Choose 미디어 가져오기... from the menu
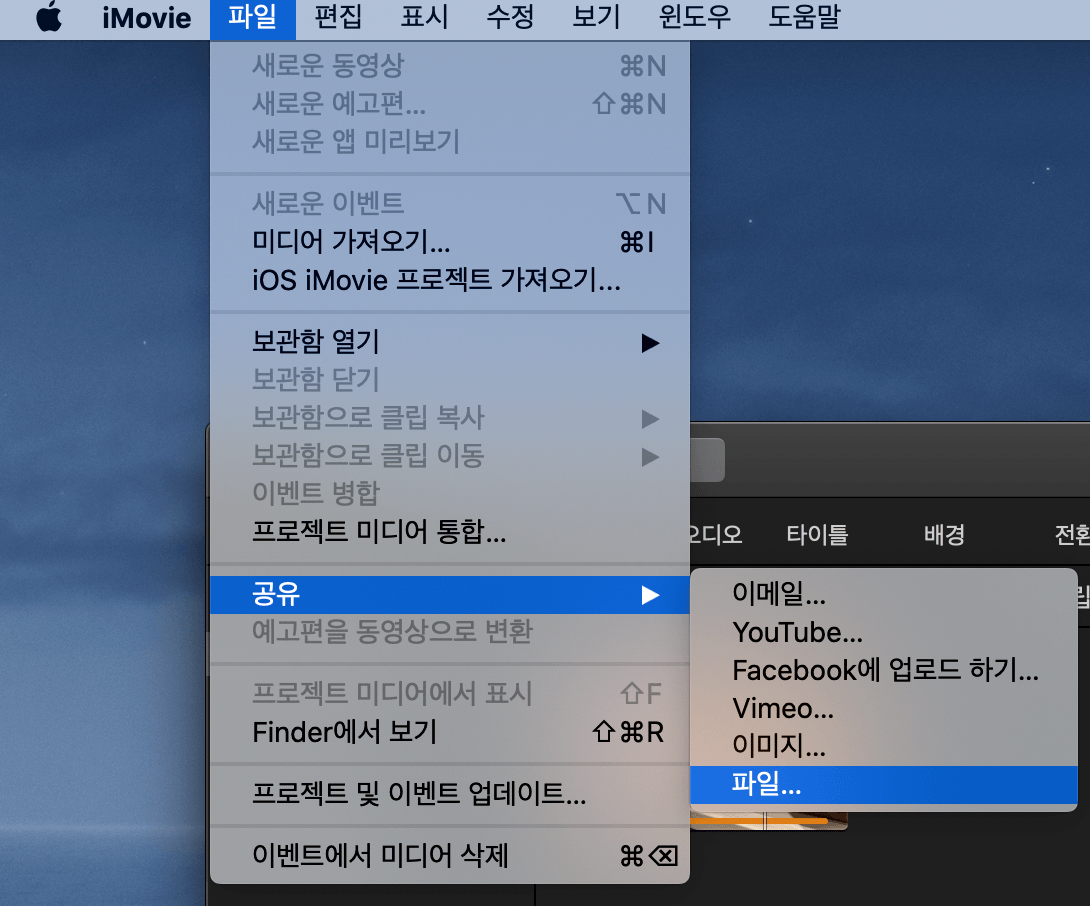1090x906 pixels. [450, 242]
